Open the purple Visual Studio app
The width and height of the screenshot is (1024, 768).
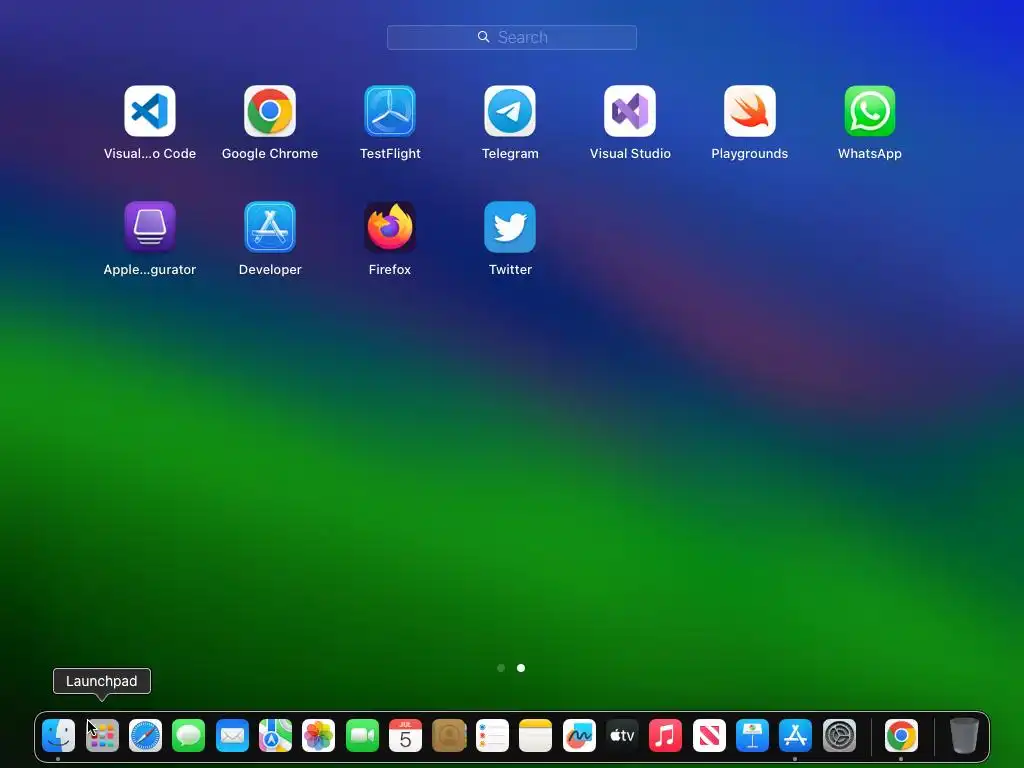[x=630, y=111]
